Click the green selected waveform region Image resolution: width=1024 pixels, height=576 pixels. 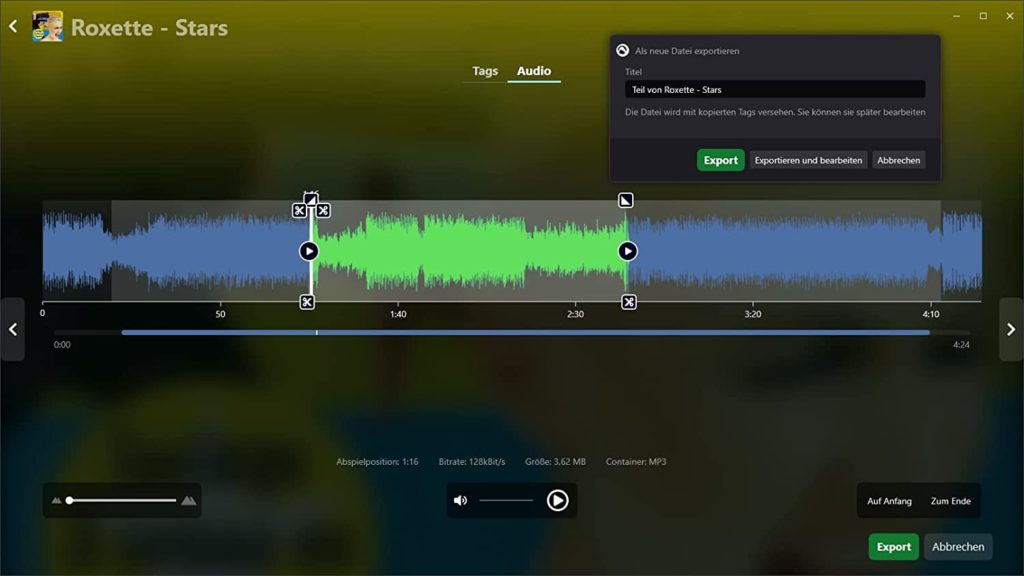pyautogui.click(x=469, y=251)
